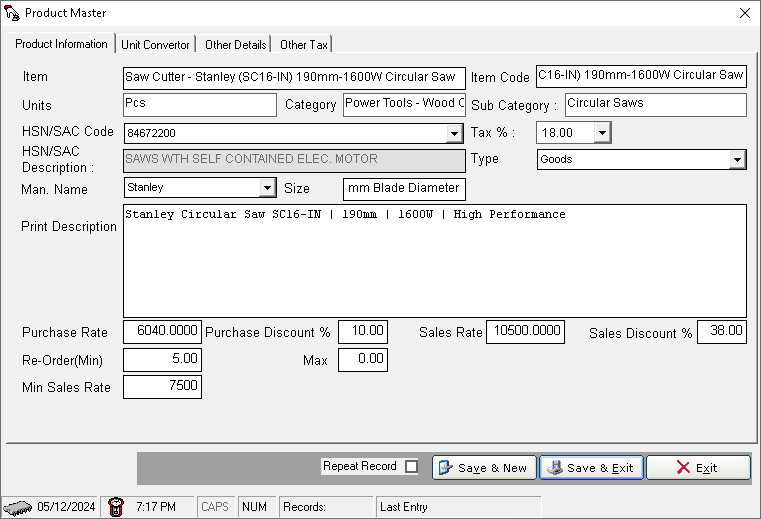Click the HSN/SAC Description greyed field
The image size is (761, 519).
point(294,161)
